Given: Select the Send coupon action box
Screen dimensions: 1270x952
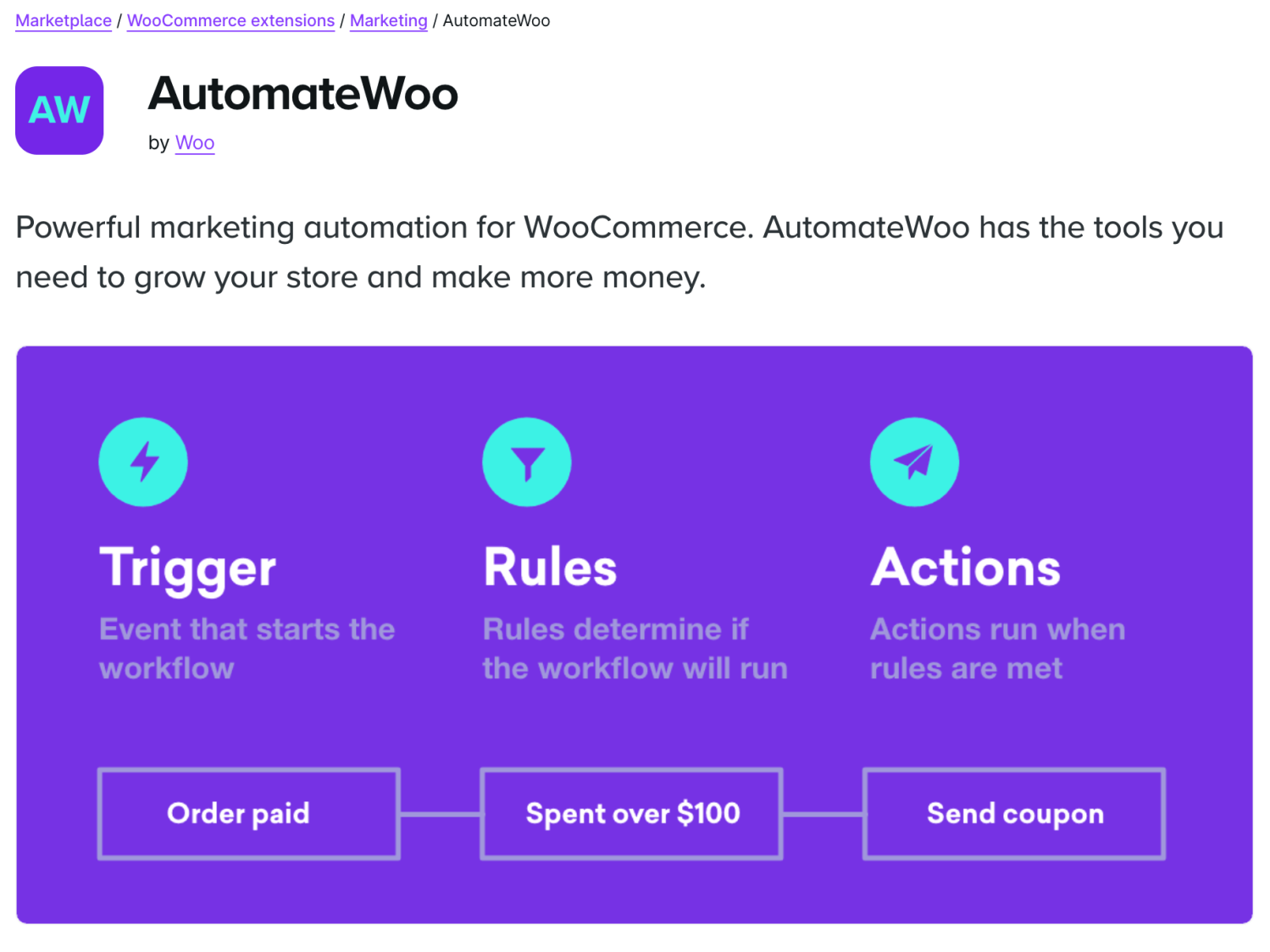Looking at the screenshot, I should click(1014, 814).
